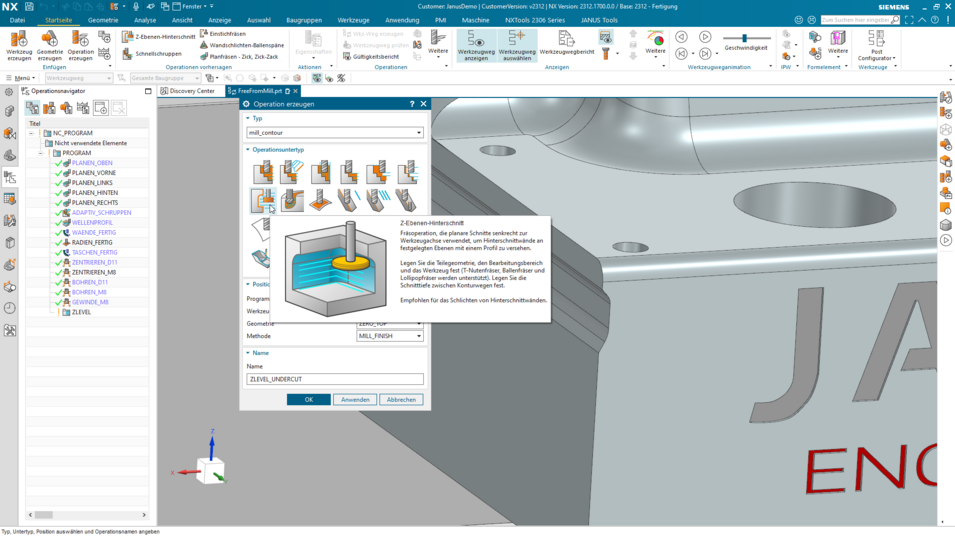Switch to Machine Tool view in navigator
The height and width of the screenshot is (537, 955).
tap(49, 108)
